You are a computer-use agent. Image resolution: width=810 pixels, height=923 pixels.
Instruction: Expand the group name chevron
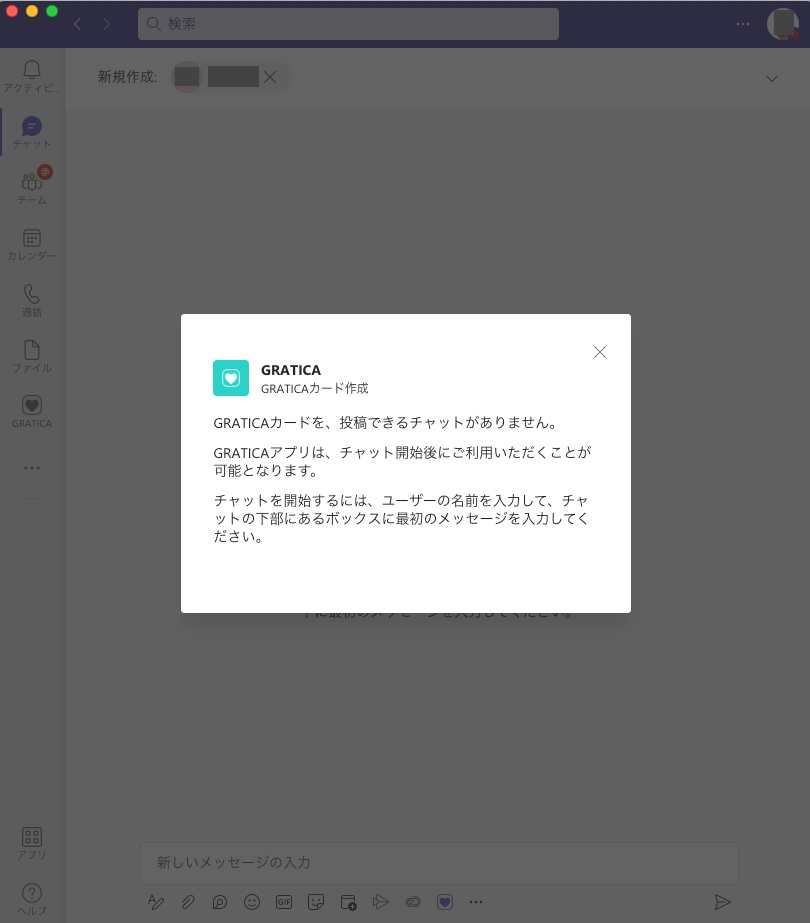tap(772, 78)
